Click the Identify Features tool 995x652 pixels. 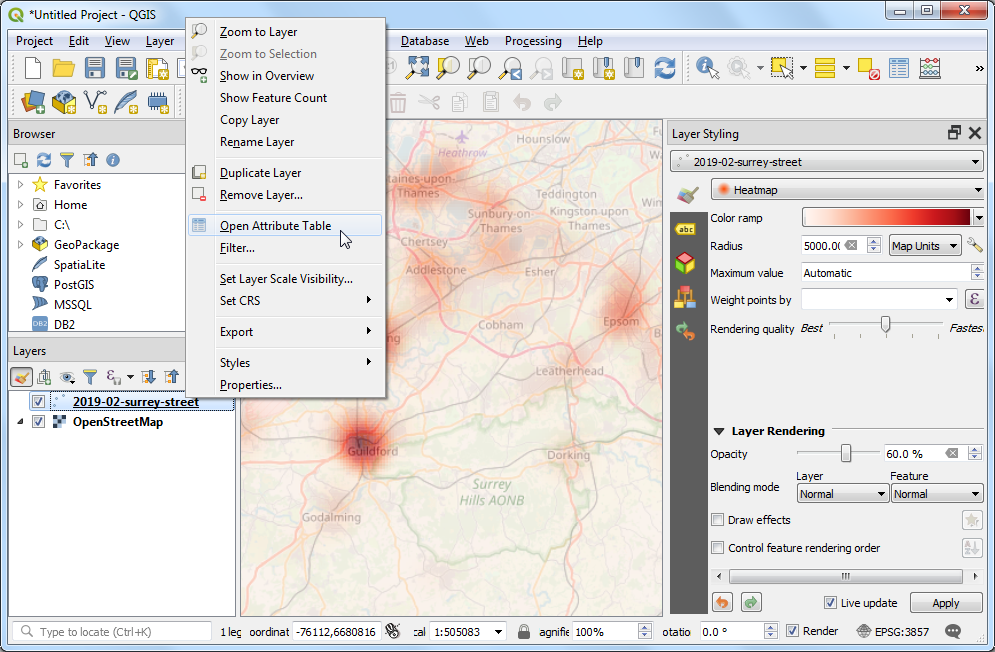(x=708, y=68)
